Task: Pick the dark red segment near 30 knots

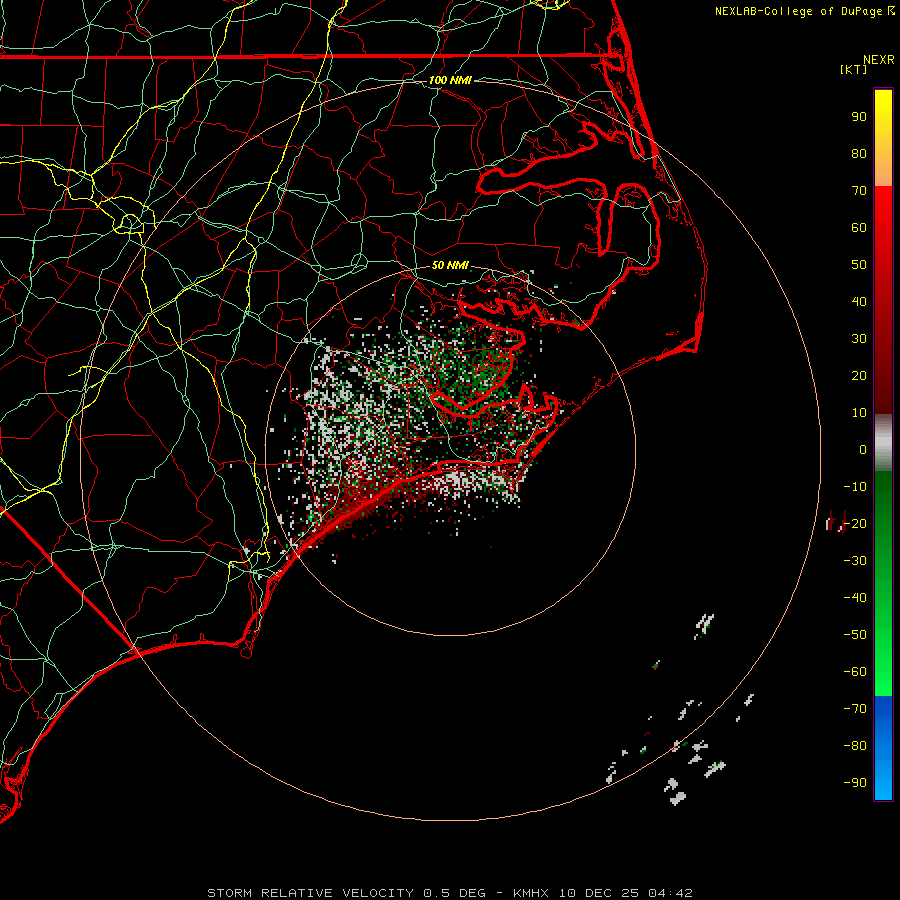Action: tap(883, 340)
